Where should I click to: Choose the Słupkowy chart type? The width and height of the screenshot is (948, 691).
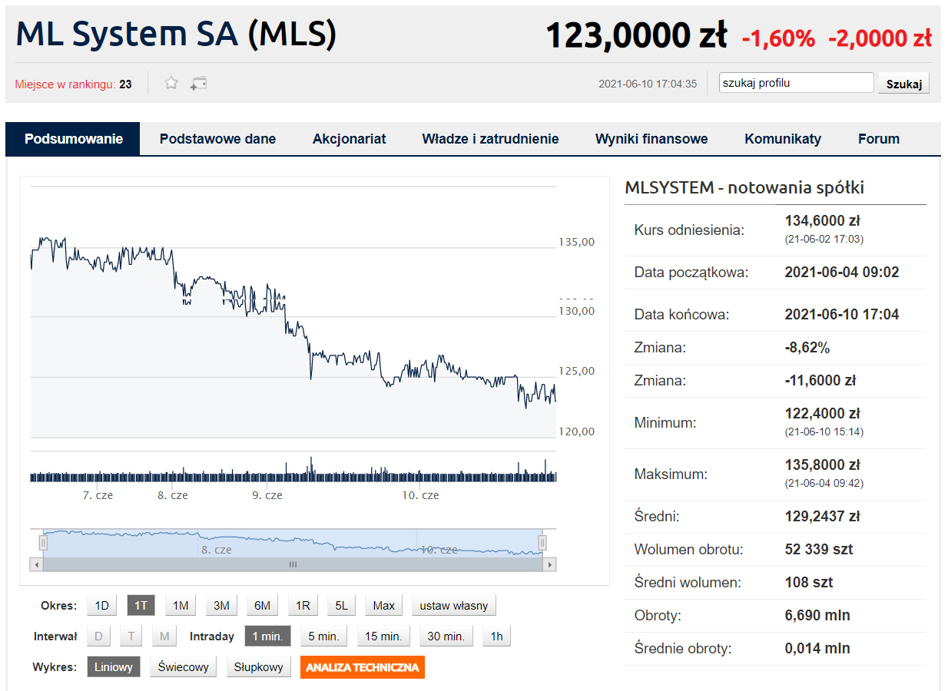pyautogui.click(x=258, y=667)
